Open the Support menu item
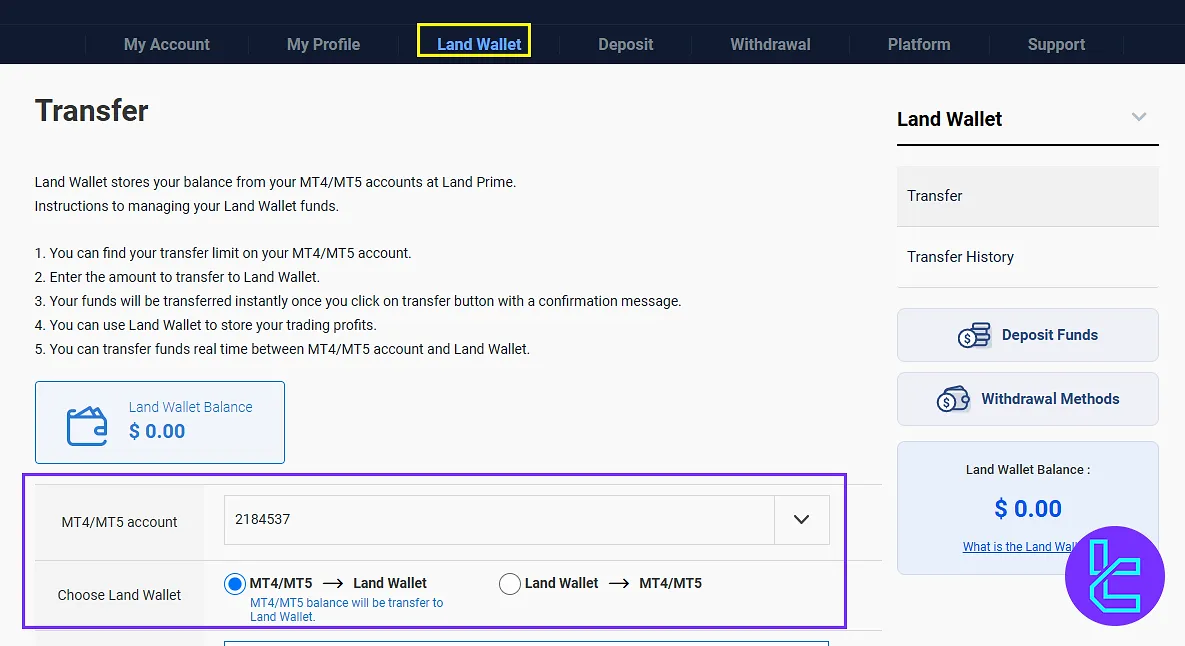Image resolution: width=1185 pixels, height=646 pixels. pyautogui.click(x=1056, y=45)
